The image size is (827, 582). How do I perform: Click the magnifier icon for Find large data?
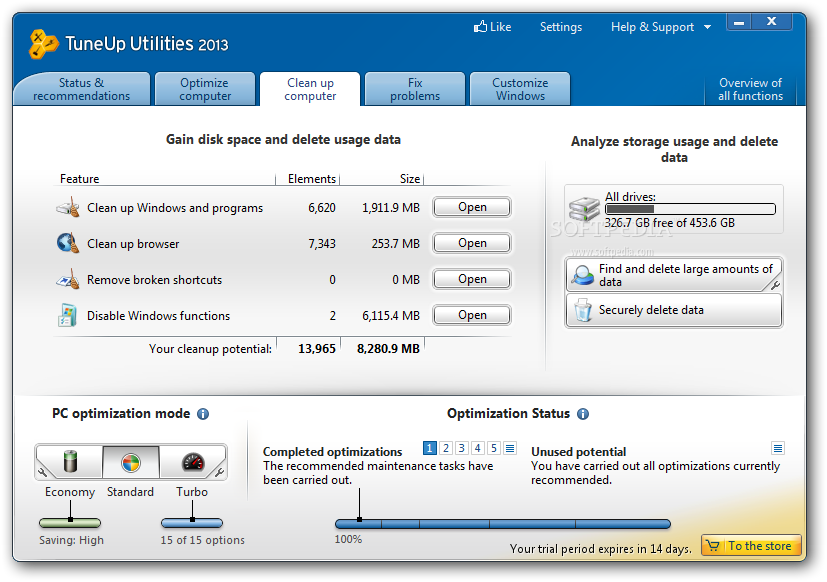point(583,275)
